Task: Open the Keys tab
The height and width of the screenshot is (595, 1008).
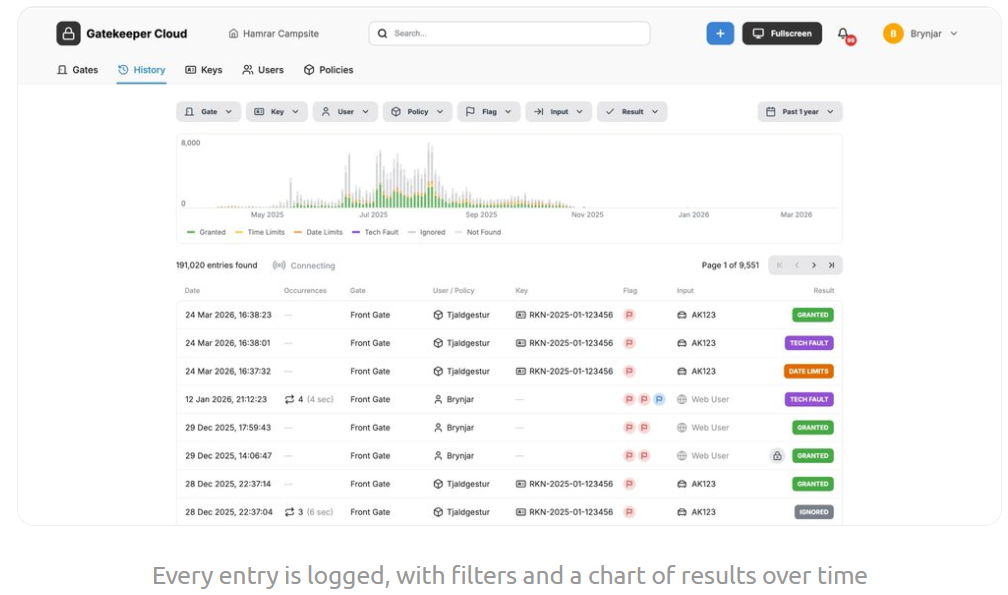Action: coord(204,70)
